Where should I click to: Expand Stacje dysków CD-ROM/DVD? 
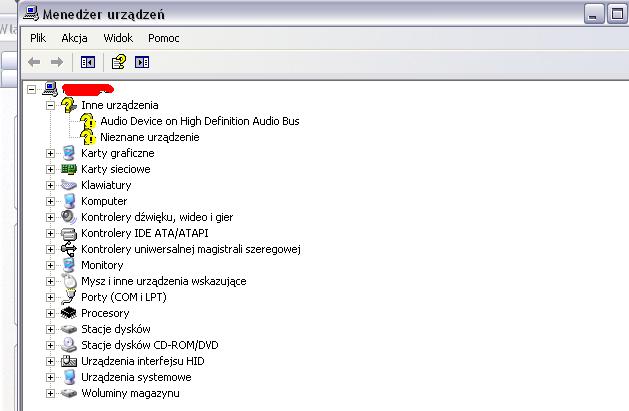tap(50, 345)
